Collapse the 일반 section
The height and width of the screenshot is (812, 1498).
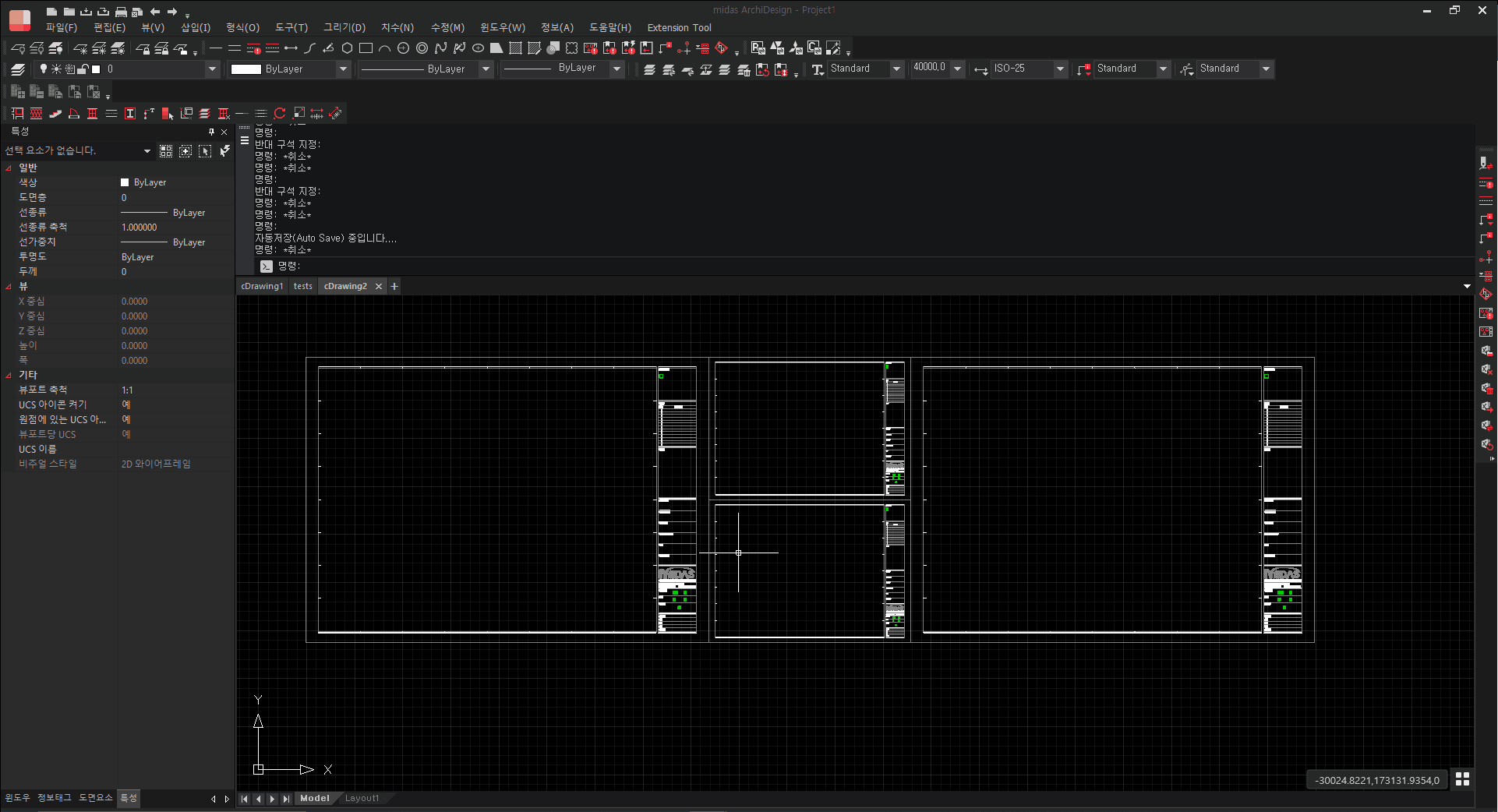pos(9,168)
